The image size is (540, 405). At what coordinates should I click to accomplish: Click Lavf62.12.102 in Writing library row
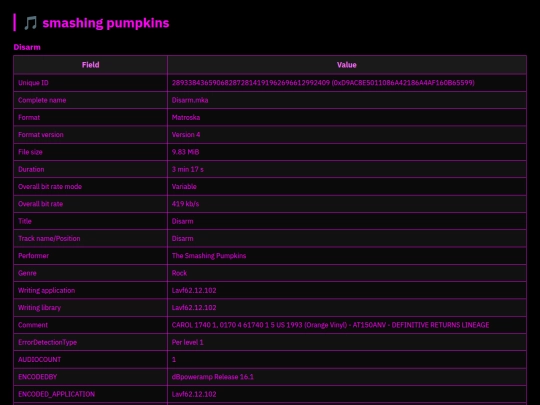pos(194,308)
